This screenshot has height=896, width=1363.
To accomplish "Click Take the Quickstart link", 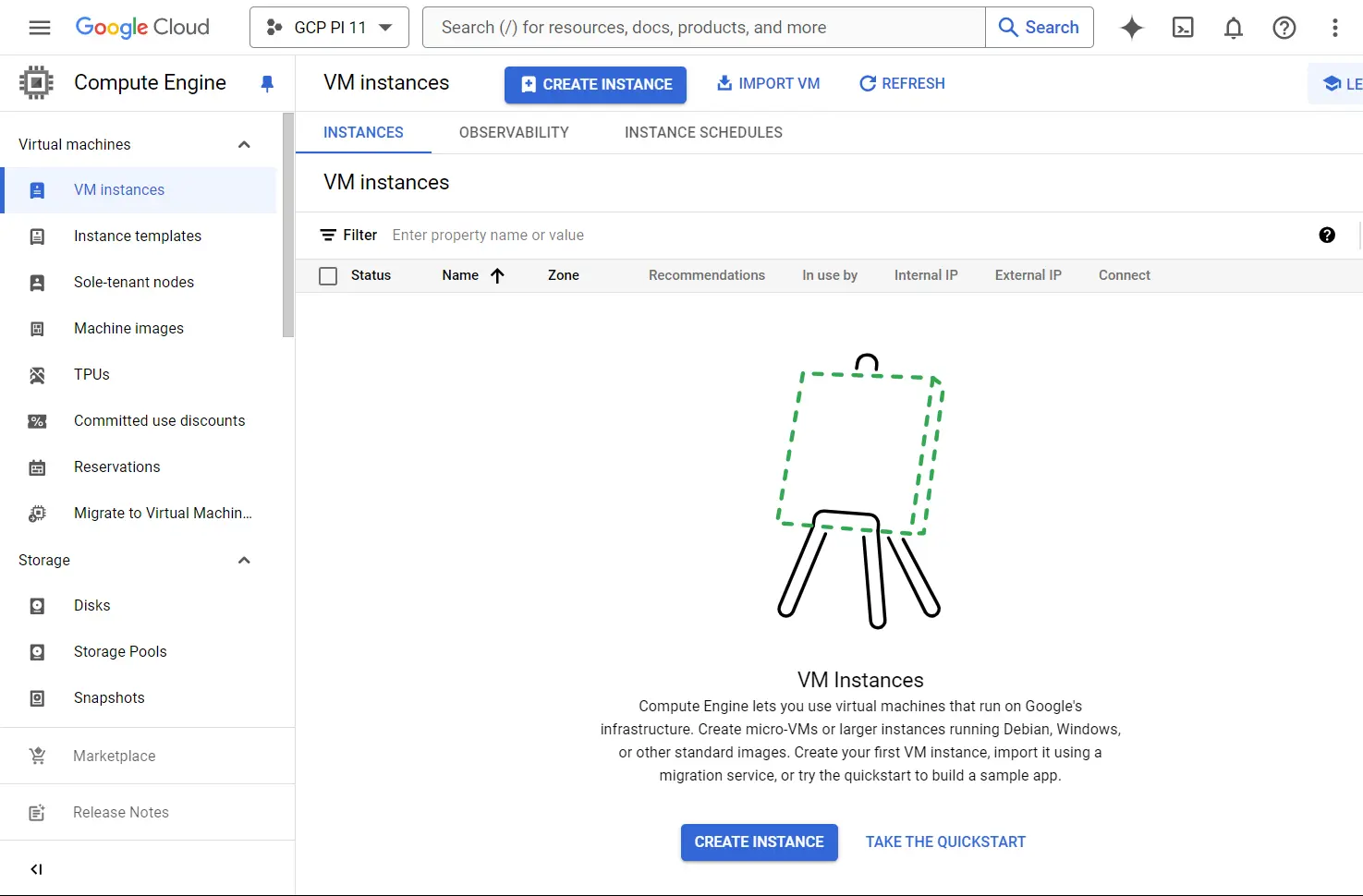I will [x=945, y=842].
